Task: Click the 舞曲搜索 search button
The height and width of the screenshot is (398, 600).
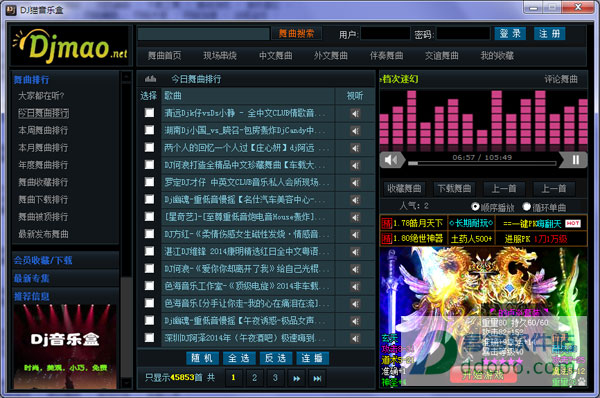Action: (x=296, y=34)
